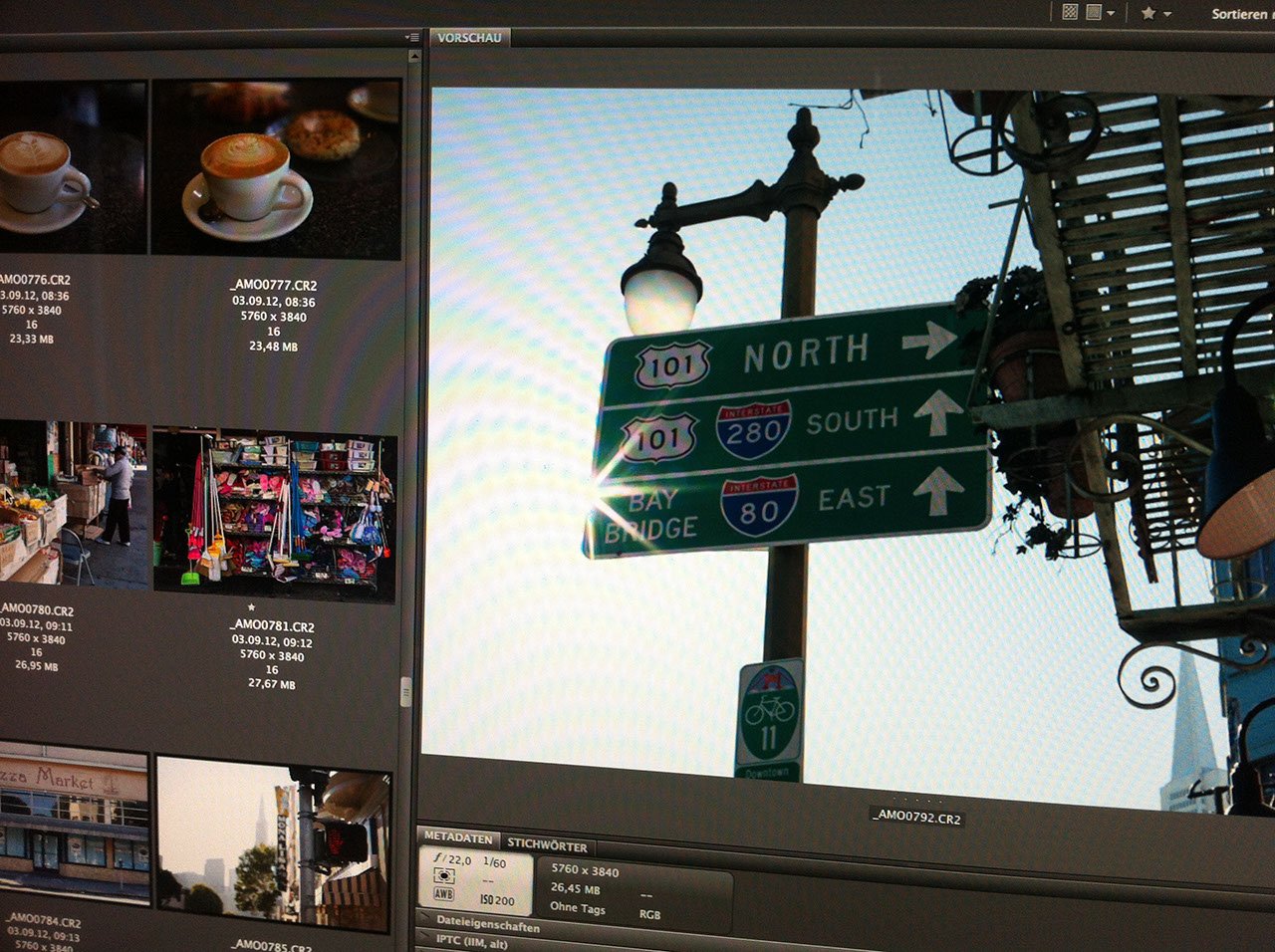Select the _AMO0785.CR2 street signal thumbnail

pyautogui.click(x=273, y=843)
